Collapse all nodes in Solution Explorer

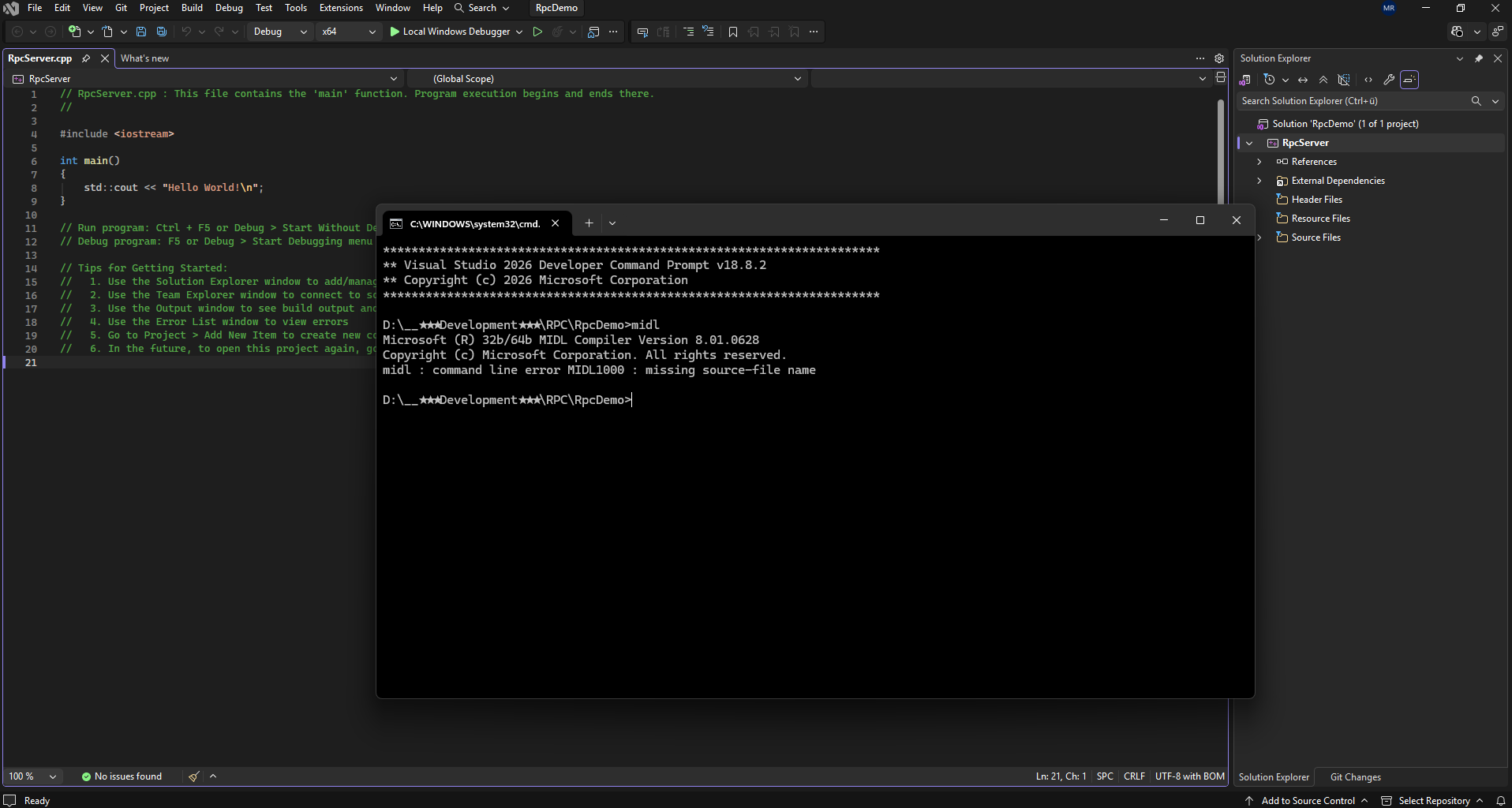click(1323, 80)
